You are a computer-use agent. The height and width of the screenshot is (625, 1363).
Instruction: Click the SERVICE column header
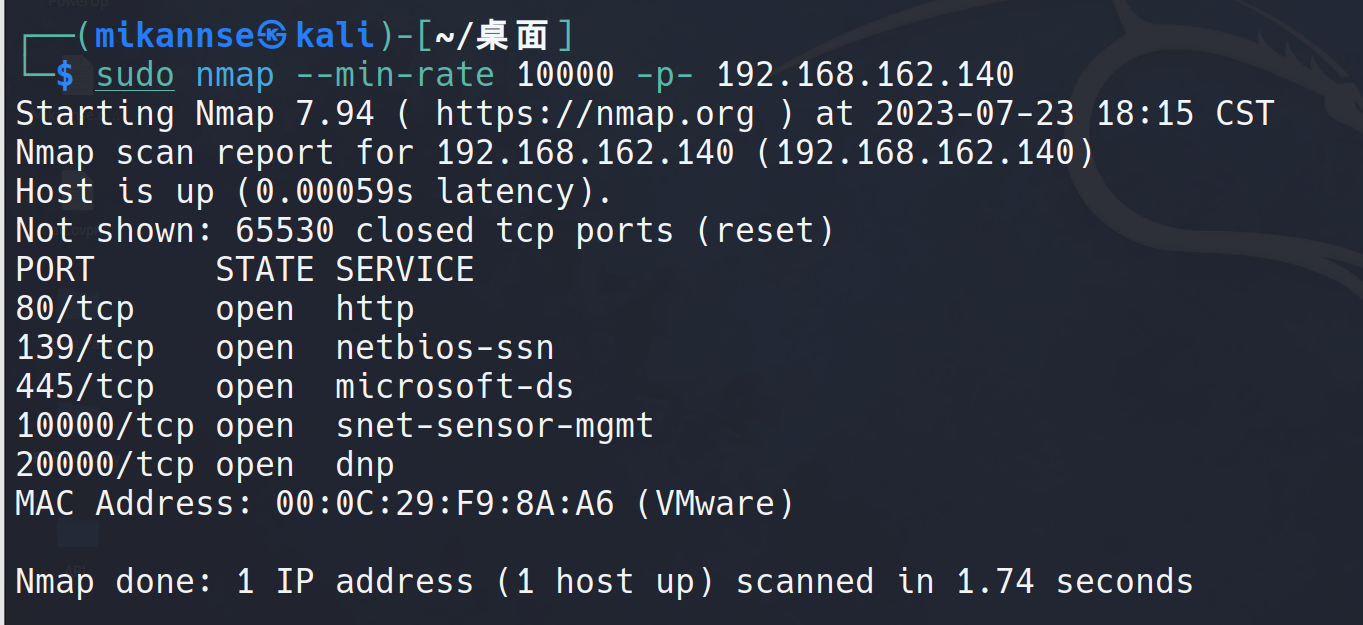click(x=404, y=270)
